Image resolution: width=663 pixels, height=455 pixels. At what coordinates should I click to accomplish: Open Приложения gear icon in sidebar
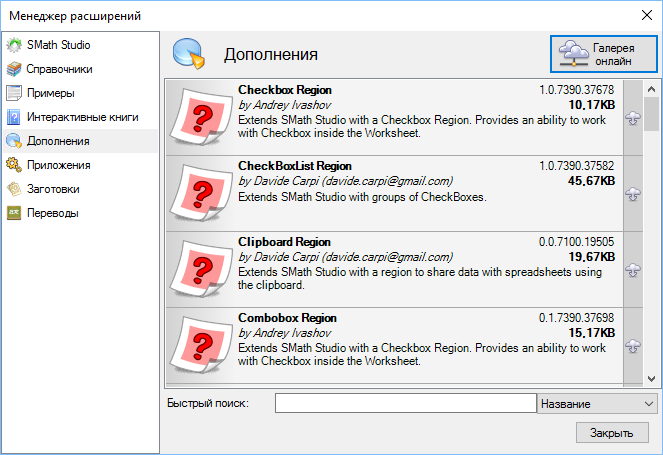[x=14, y=165]
